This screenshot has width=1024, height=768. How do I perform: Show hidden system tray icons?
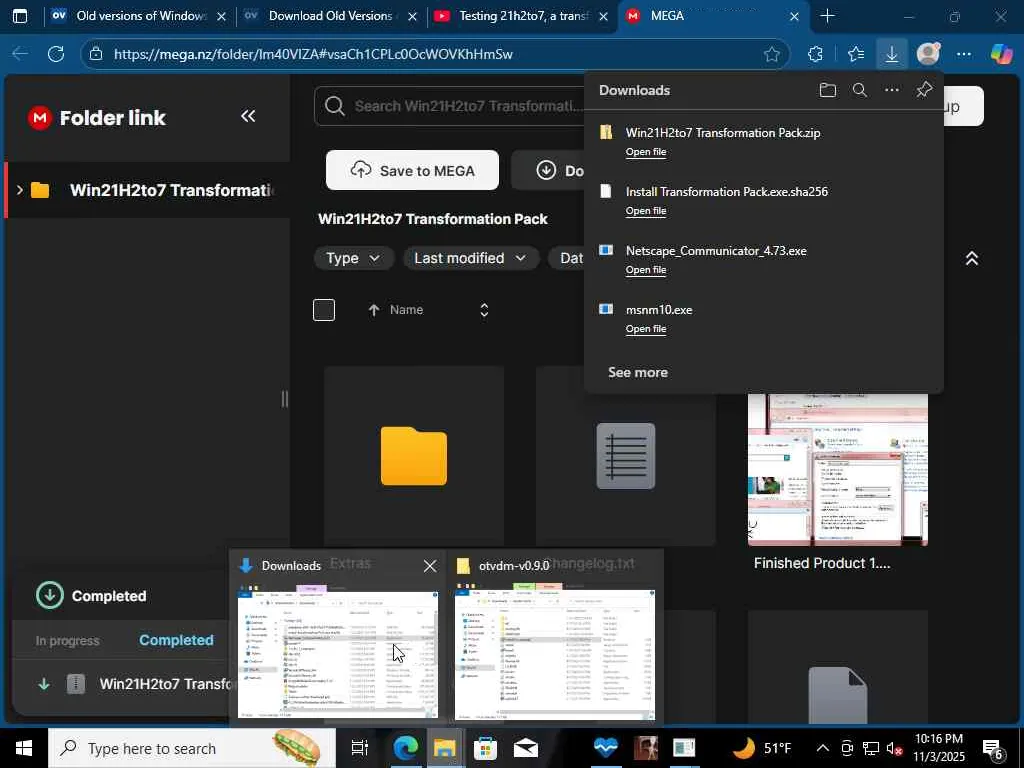tap(823, 748)
